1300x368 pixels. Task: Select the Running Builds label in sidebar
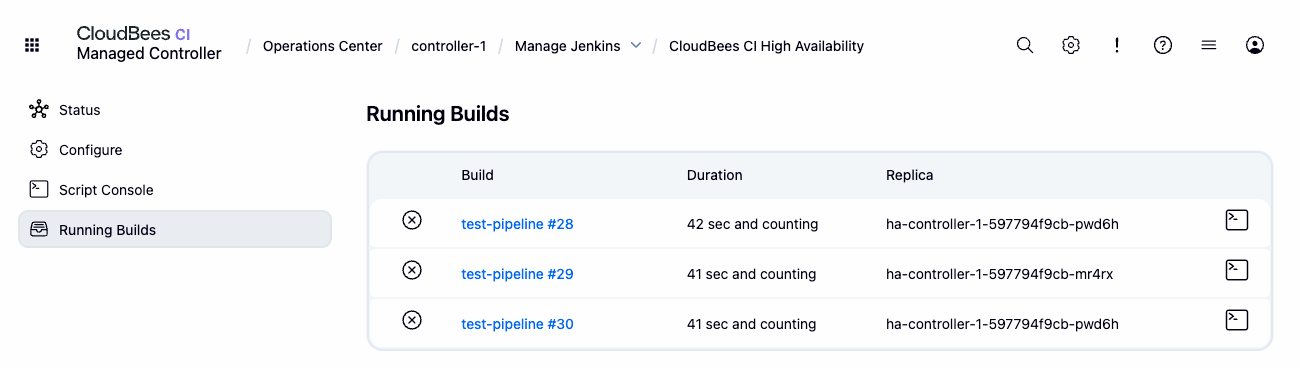pos(108,230)
